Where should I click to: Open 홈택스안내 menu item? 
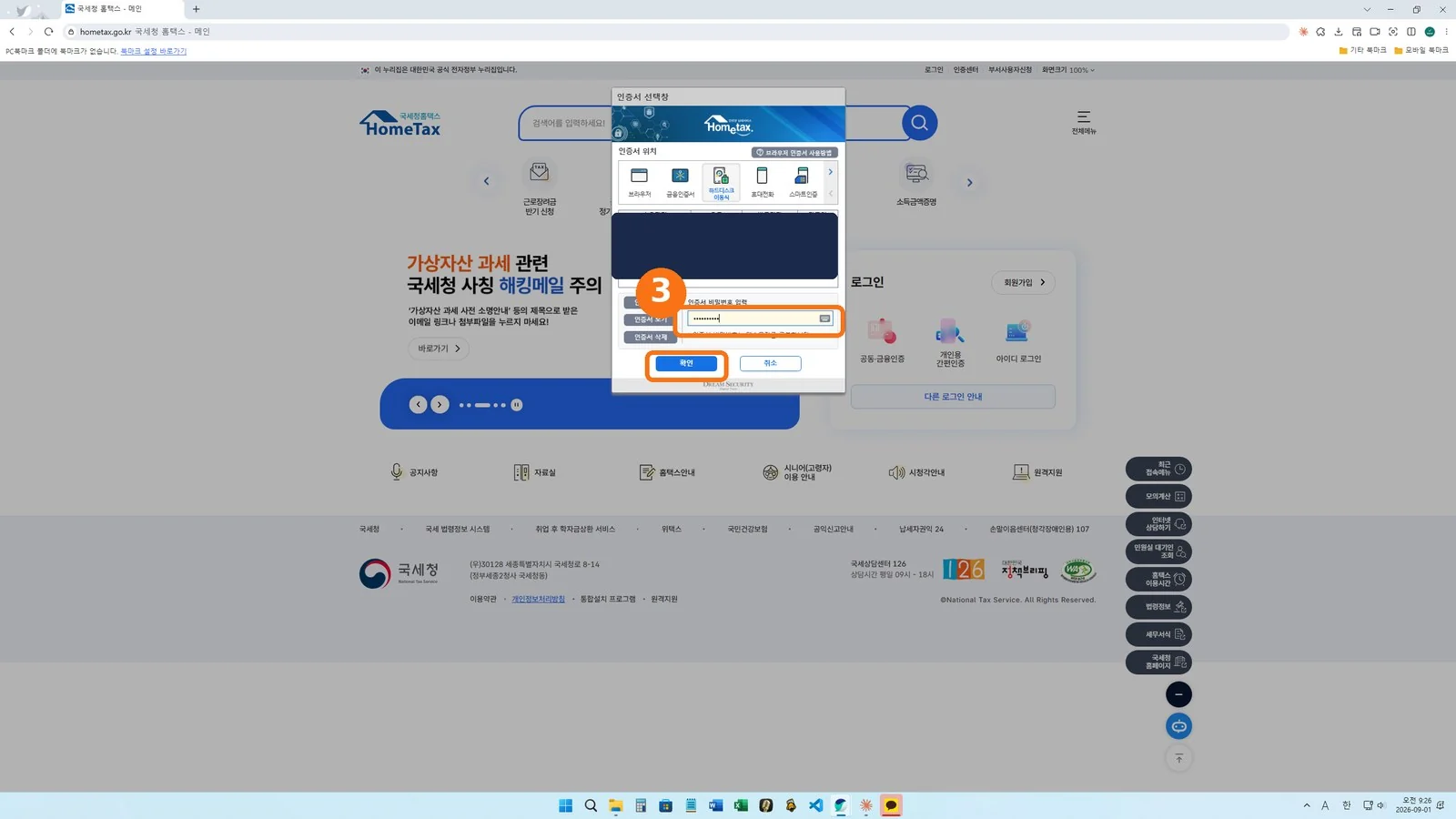667,472
